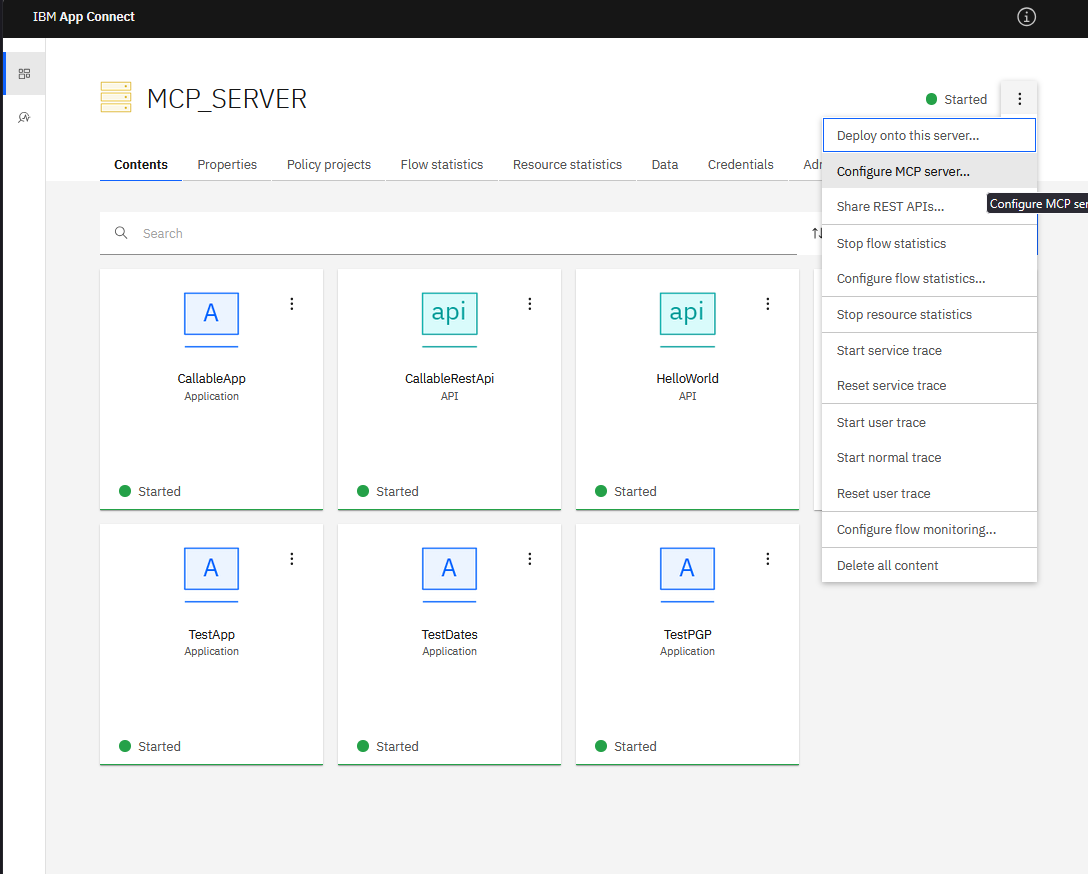Switch to the Contents tab

pos(141,164)
